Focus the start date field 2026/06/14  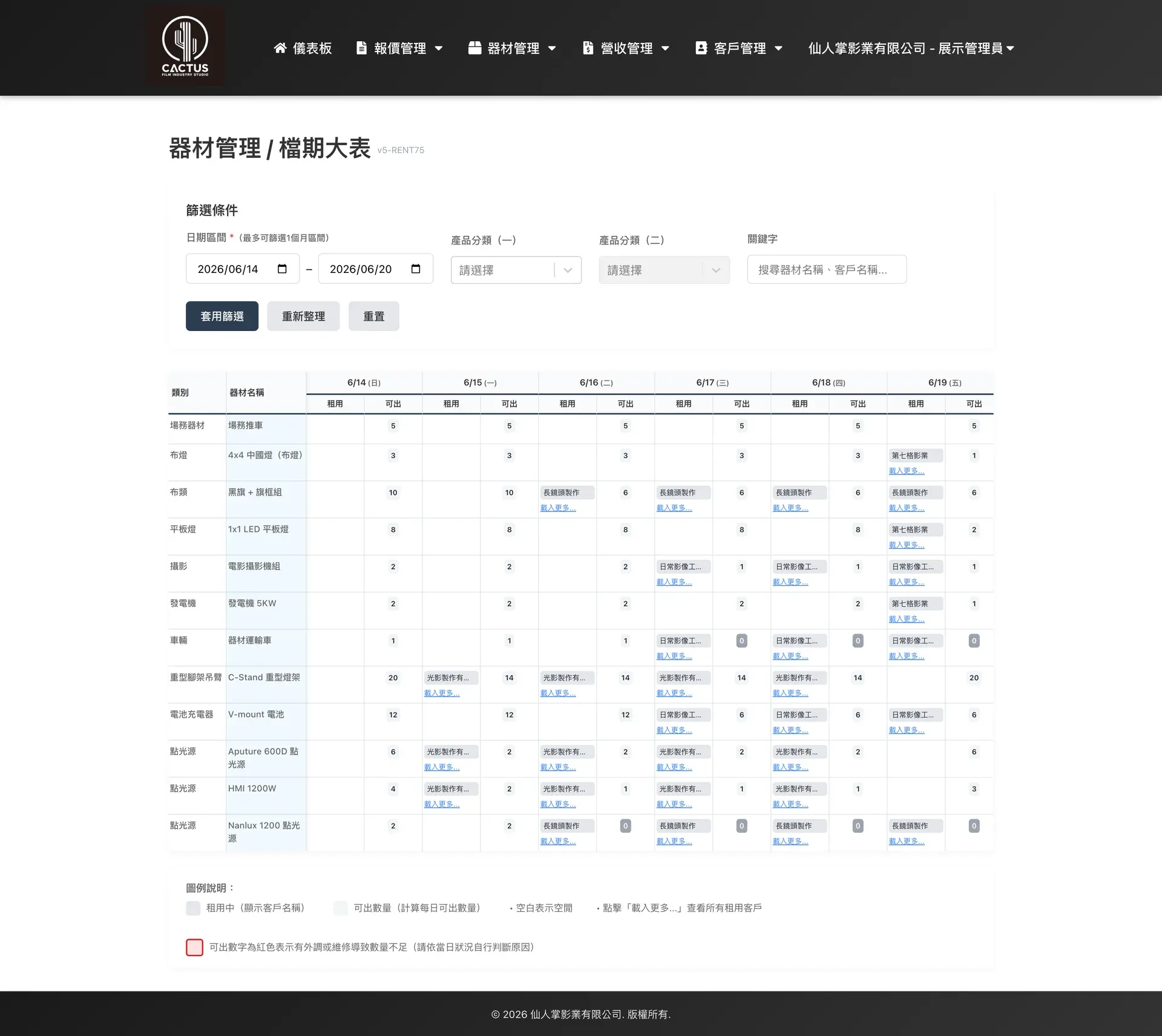click(242, 269)
